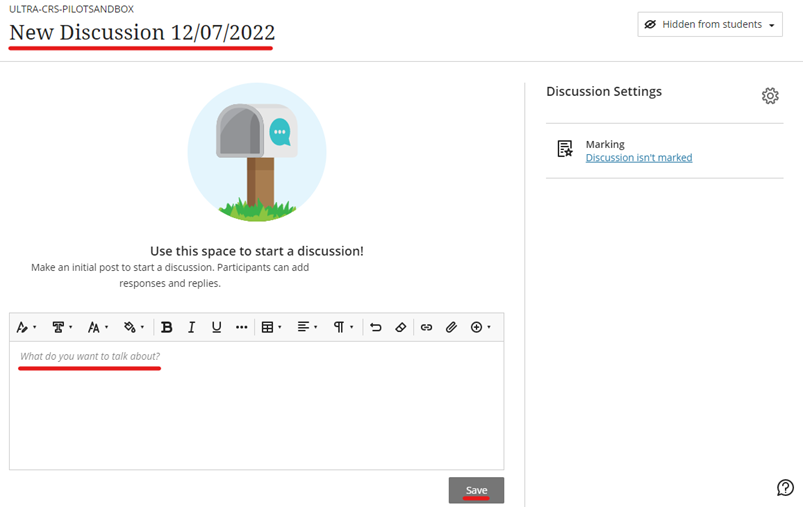Click the Discussion Settings heading
The image size is (803, 507).
[604, 92]
